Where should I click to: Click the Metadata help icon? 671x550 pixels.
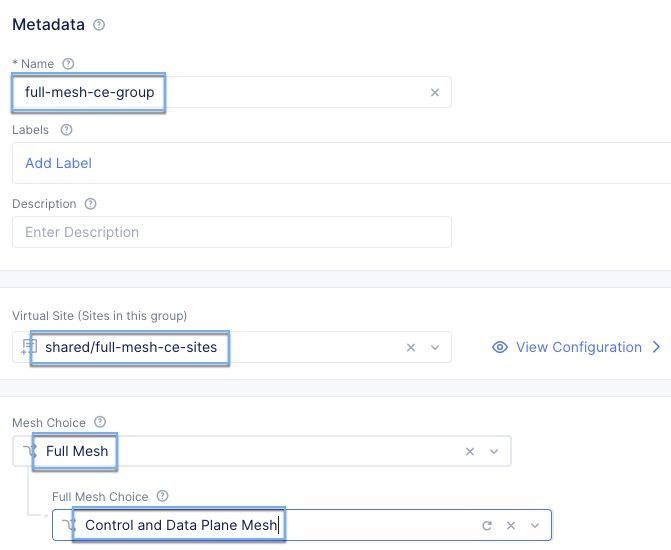point(99,25)
